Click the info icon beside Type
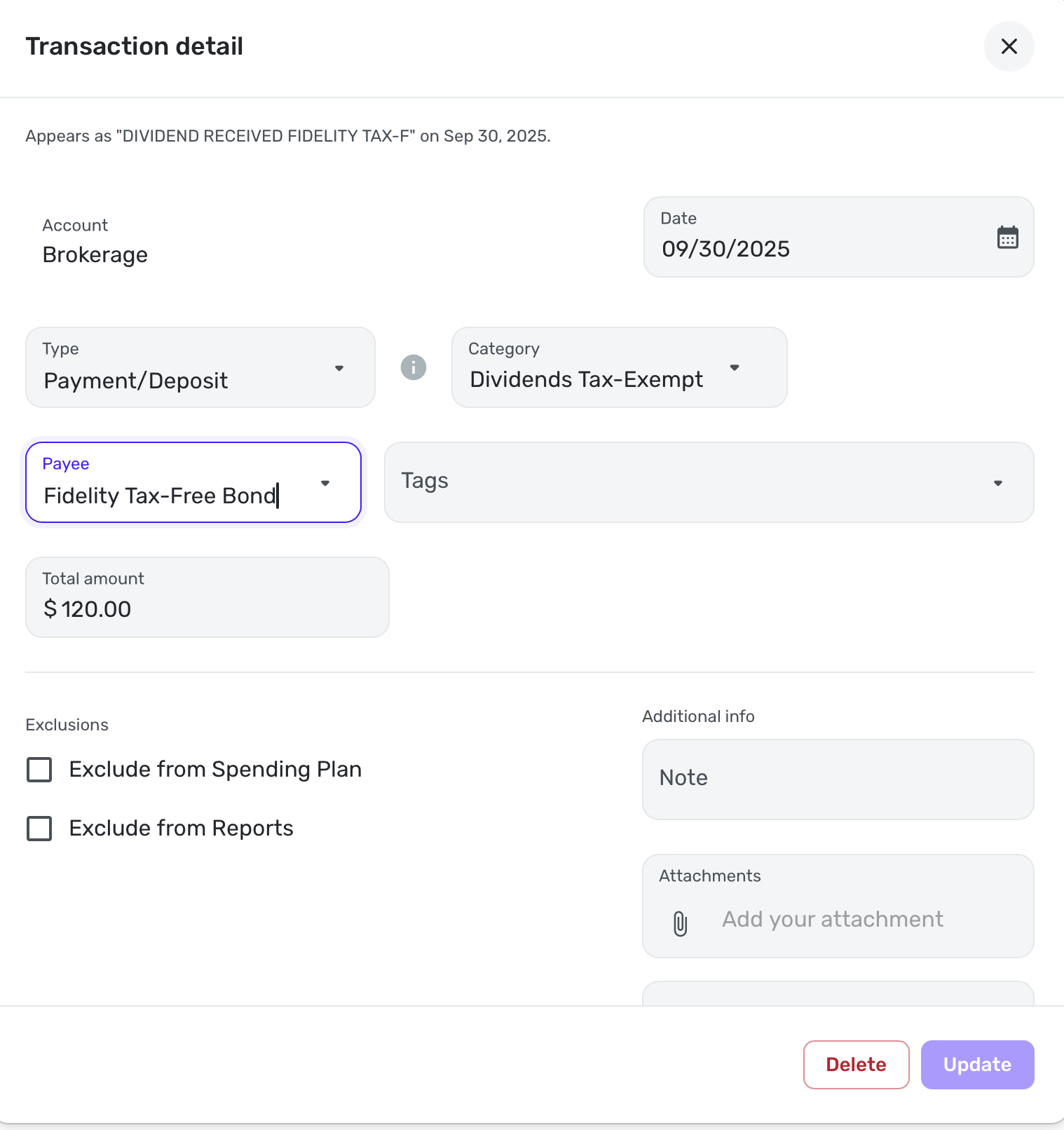 (x=414, y=367)
